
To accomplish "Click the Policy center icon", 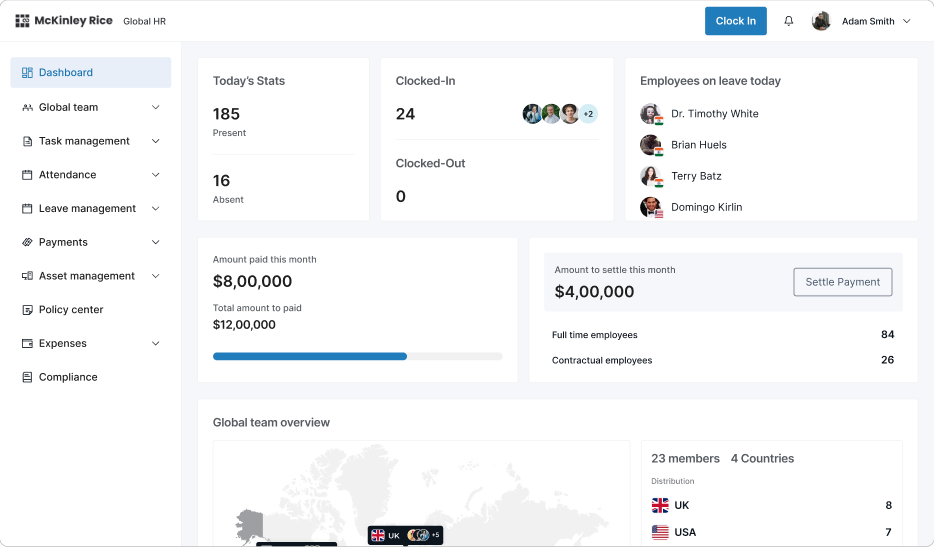I will click(x=27, y=310).
